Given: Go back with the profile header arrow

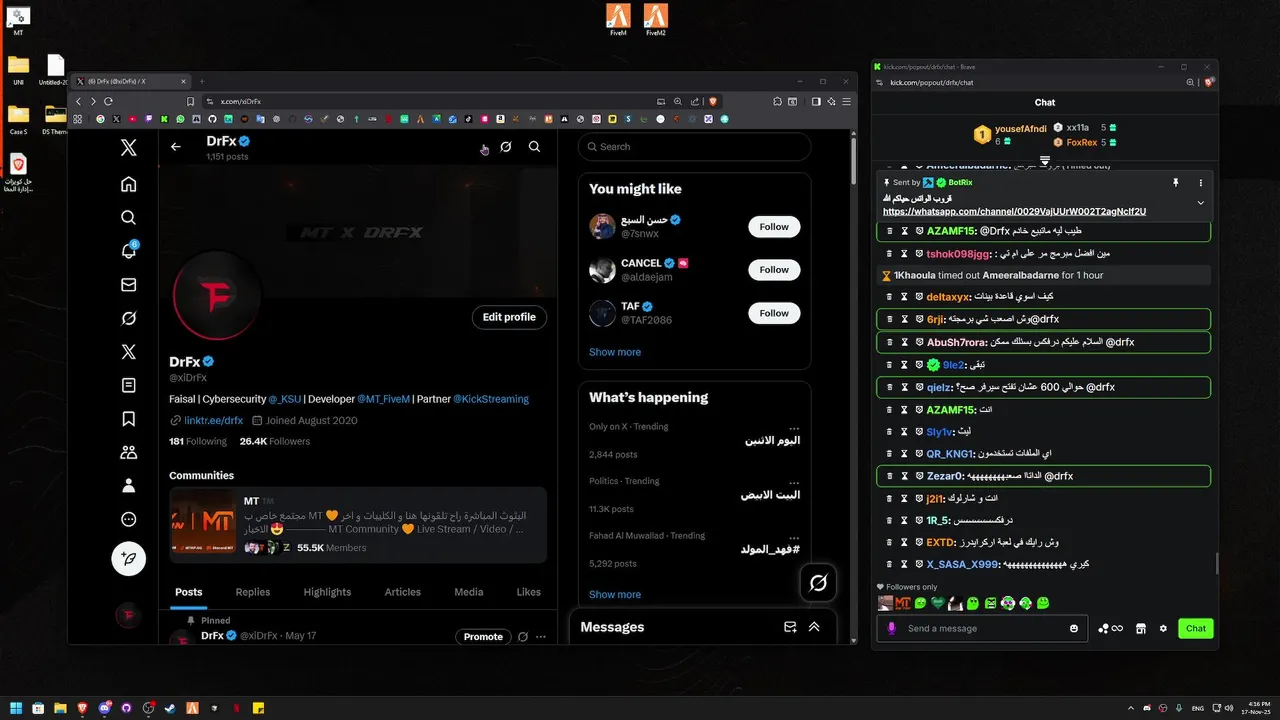Looking at the screenshot, I should pos(176,147).
